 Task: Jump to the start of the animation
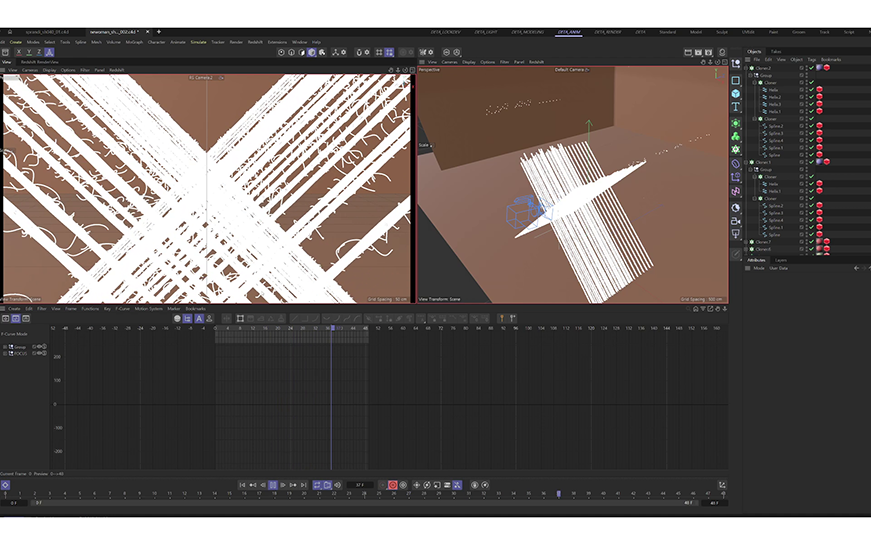pos(242,485)
